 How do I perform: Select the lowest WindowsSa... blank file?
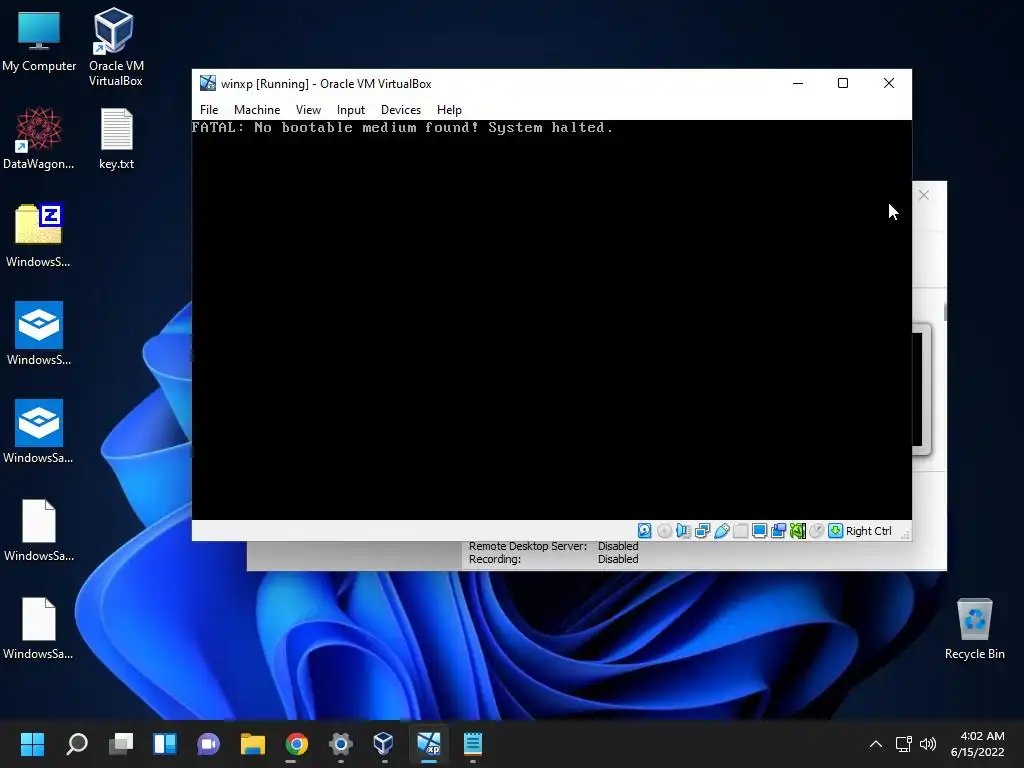coord(39,628)
